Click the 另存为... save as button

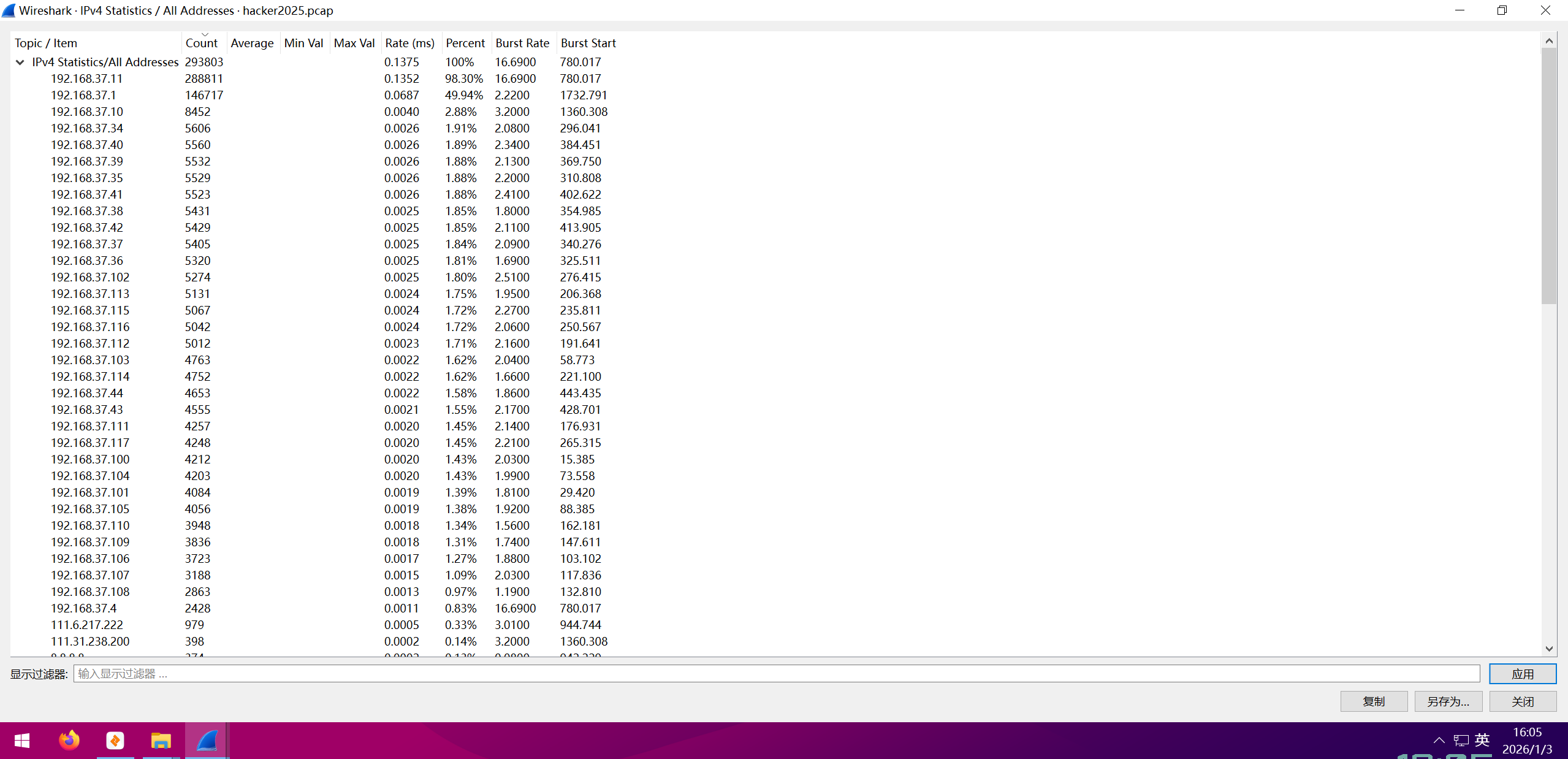[1448, 701]
